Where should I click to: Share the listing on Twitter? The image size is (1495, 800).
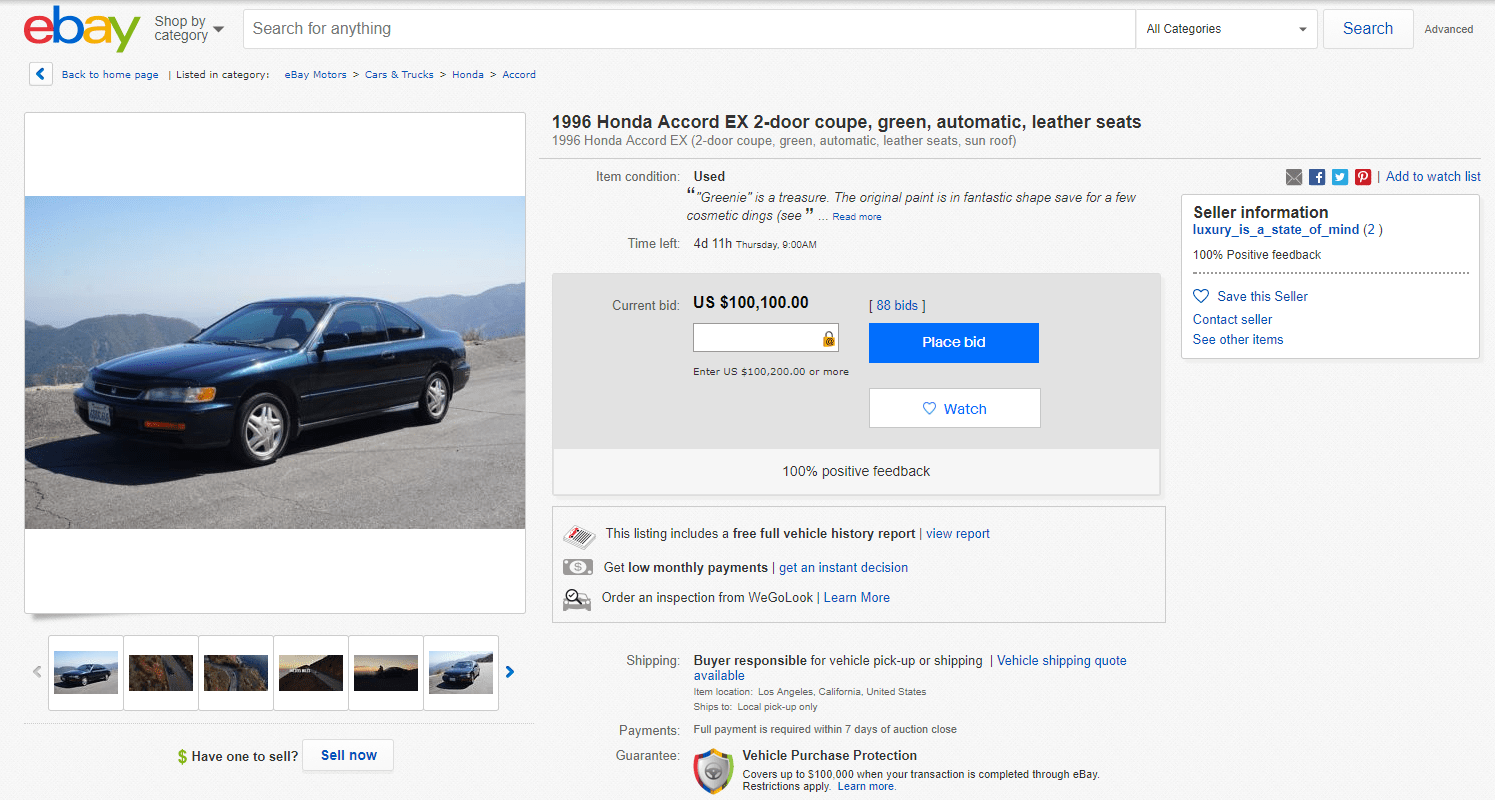click(1340, 176)
